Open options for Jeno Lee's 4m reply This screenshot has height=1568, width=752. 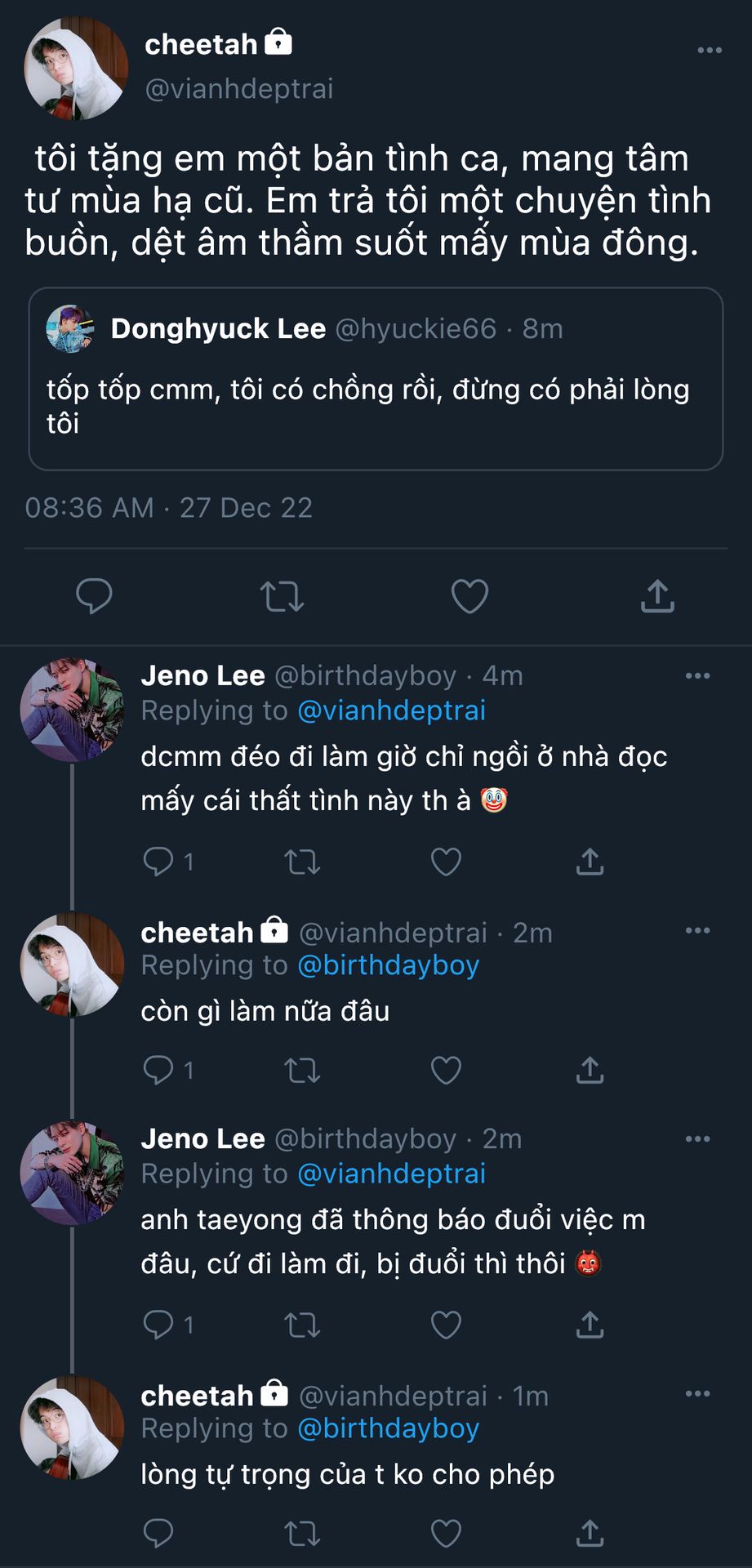point(697,676)
